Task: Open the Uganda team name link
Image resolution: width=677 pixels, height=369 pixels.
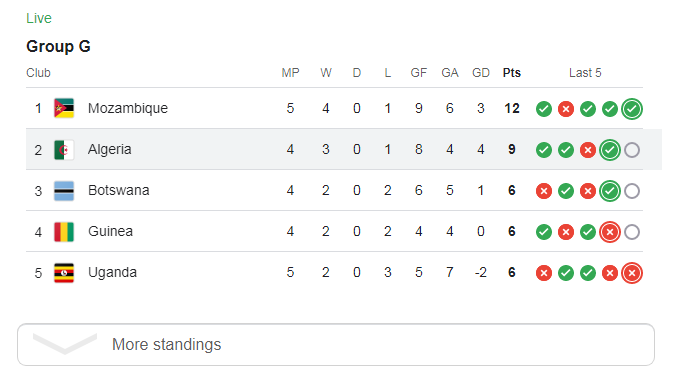Action: pos(112,272)
